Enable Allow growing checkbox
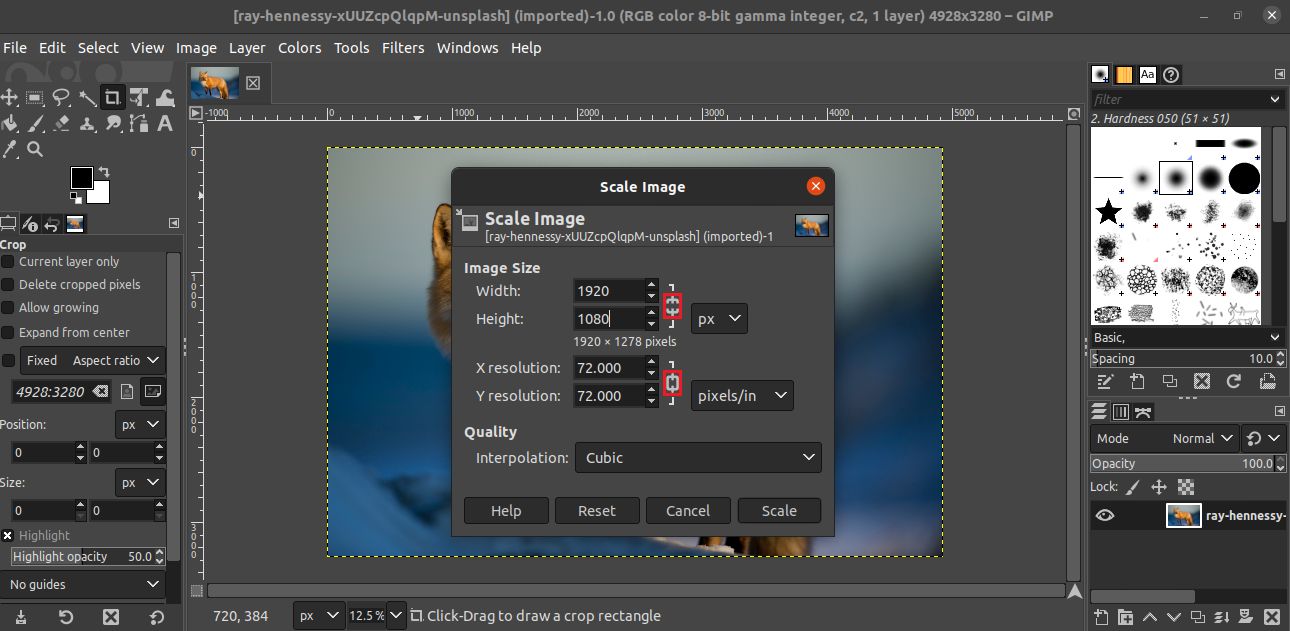1290x631 pixels. pos(8,307)
